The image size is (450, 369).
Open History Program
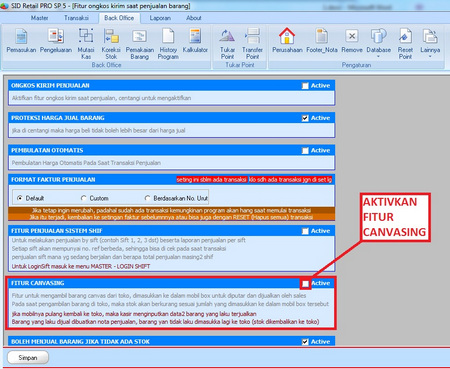click(168, 44)
